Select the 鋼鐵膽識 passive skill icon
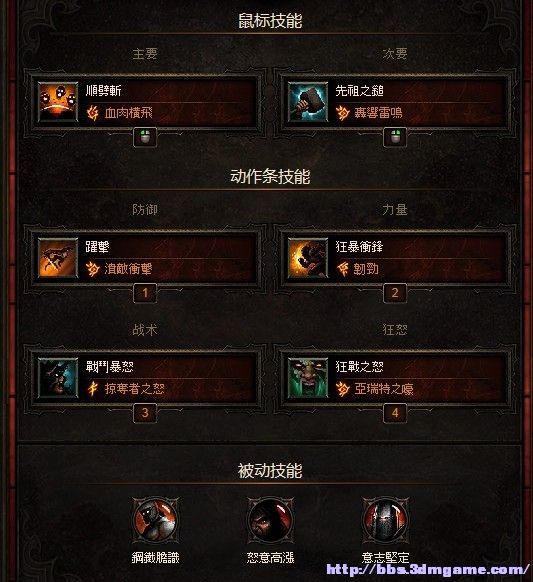The image size is (533, 582). [156, 520]
